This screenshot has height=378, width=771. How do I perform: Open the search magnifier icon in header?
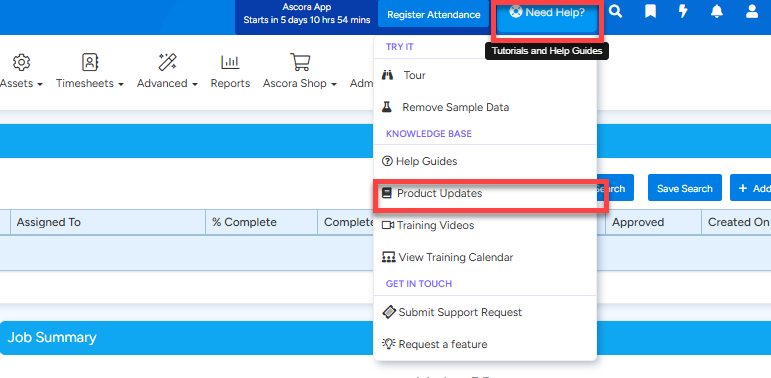615,12
